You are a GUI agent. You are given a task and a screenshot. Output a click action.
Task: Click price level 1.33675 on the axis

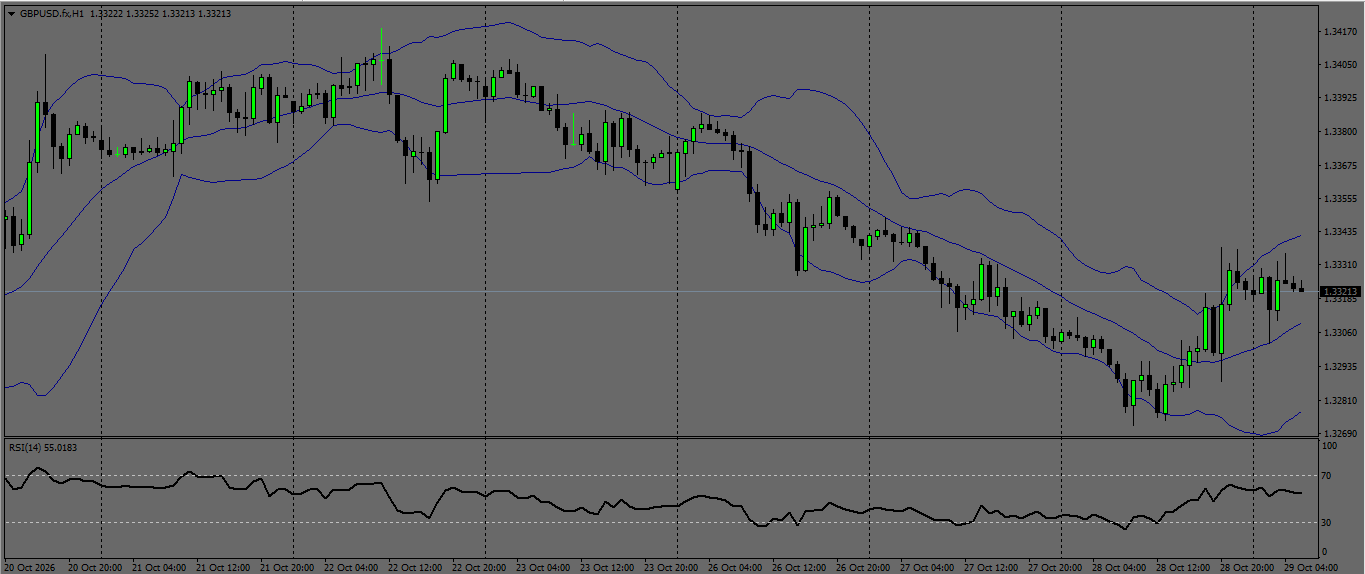(1339, 165)
